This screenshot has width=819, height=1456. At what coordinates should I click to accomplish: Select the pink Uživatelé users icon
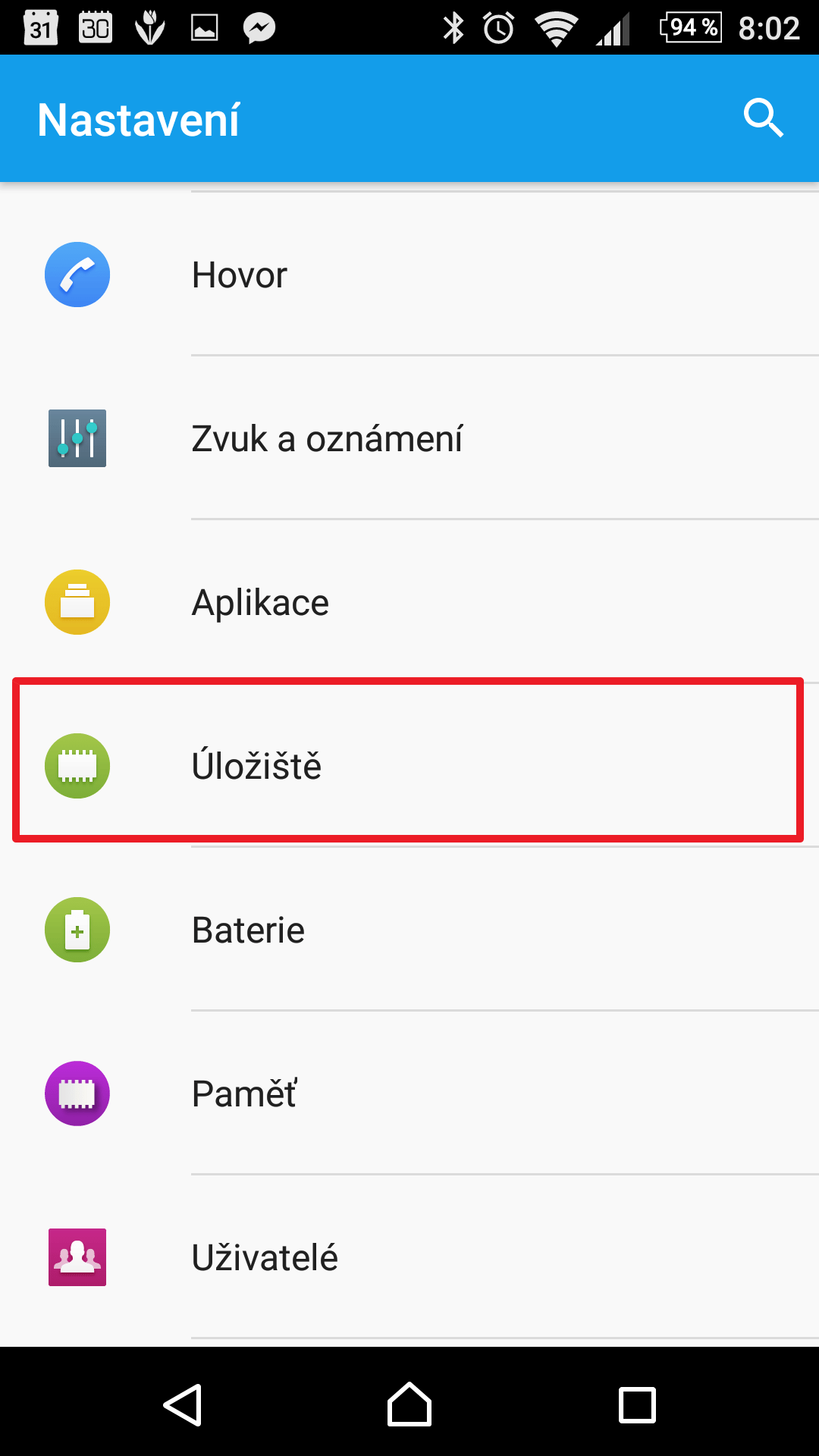(x=77, y=1257)
